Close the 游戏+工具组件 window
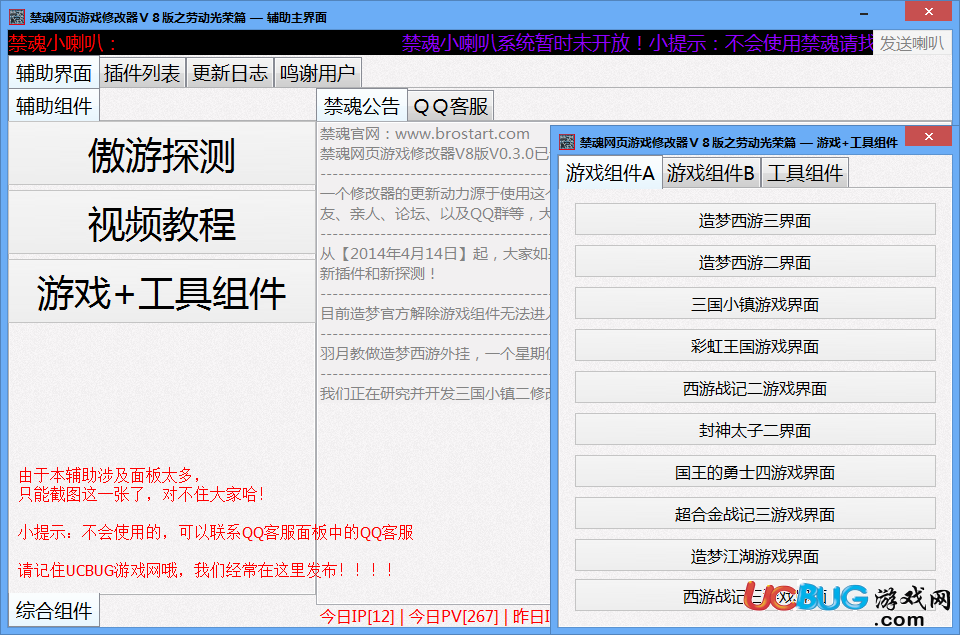The width and height of the screenshot is (960, 635). [928, 136]
